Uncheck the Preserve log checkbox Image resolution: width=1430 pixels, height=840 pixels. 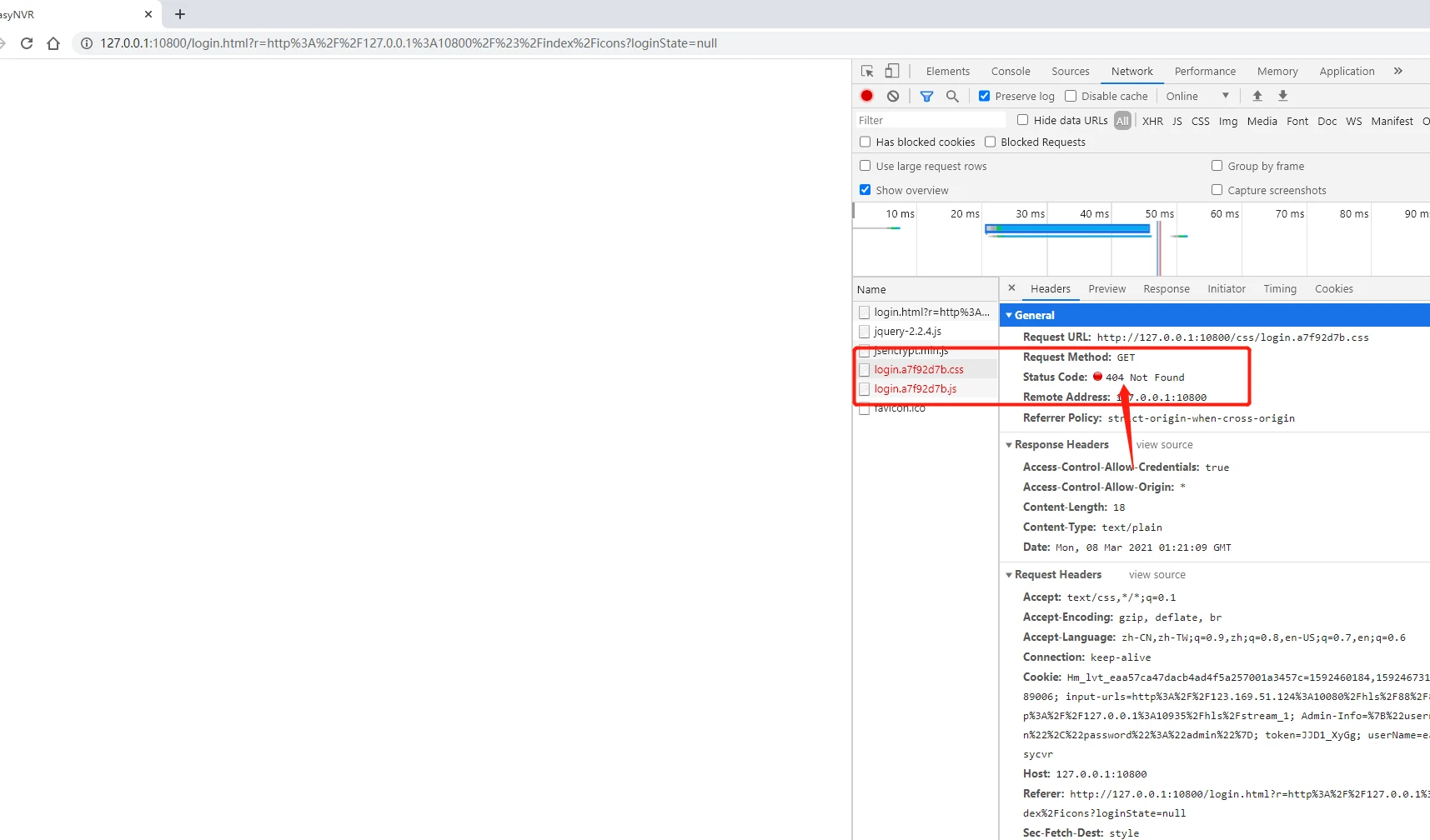[985, 96]
